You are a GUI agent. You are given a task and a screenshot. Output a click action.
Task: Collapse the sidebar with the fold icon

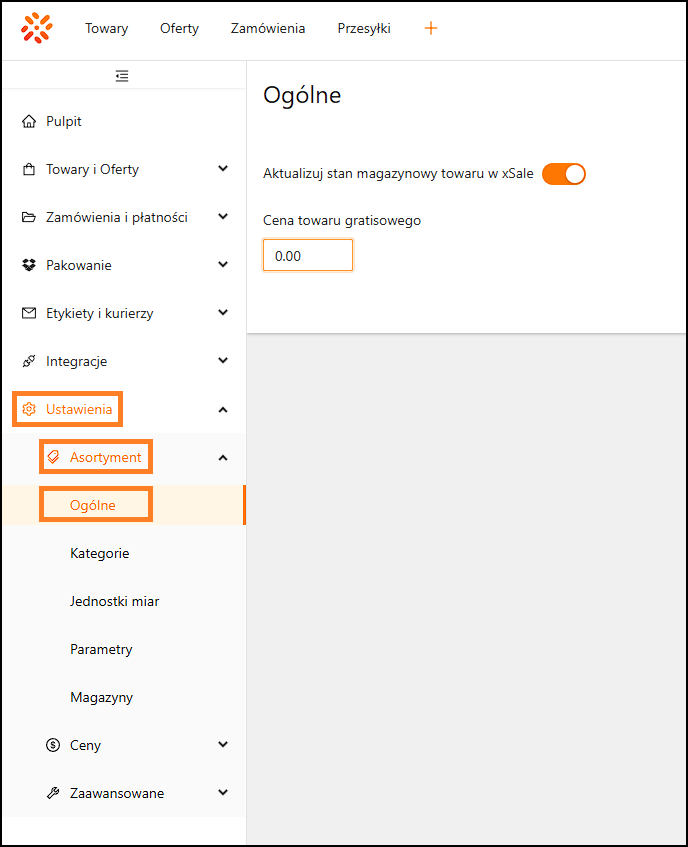[x=122, y=75]
